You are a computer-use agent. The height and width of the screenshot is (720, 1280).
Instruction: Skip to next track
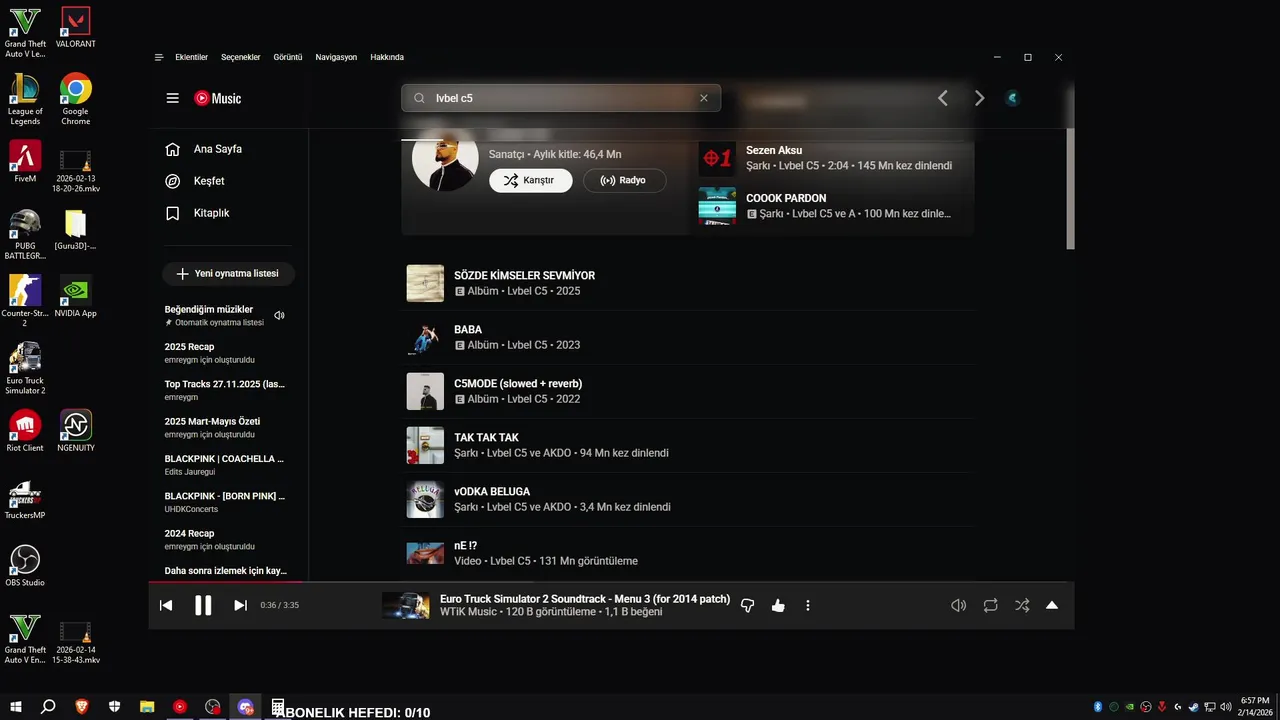click(240, 605)
